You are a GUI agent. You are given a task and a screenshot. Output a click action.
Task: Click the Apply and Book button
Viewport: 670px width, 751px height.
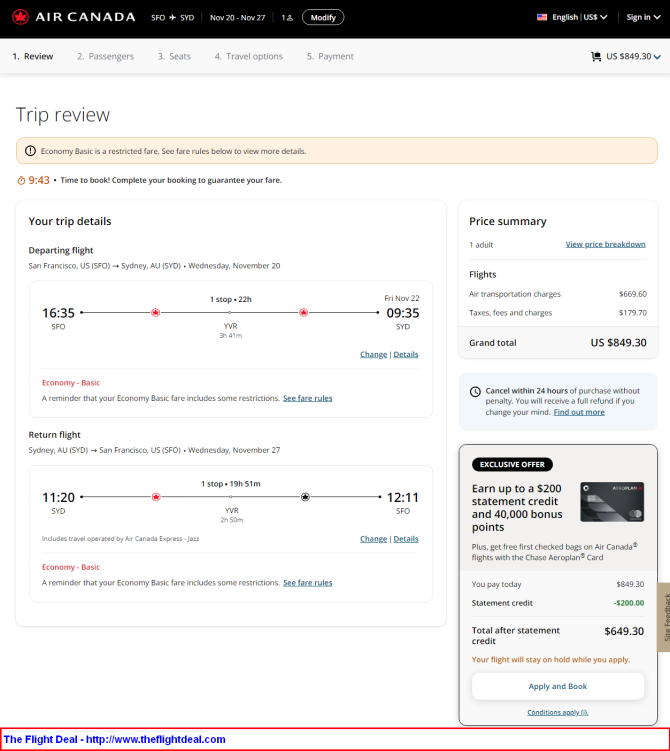coord(558,686)
